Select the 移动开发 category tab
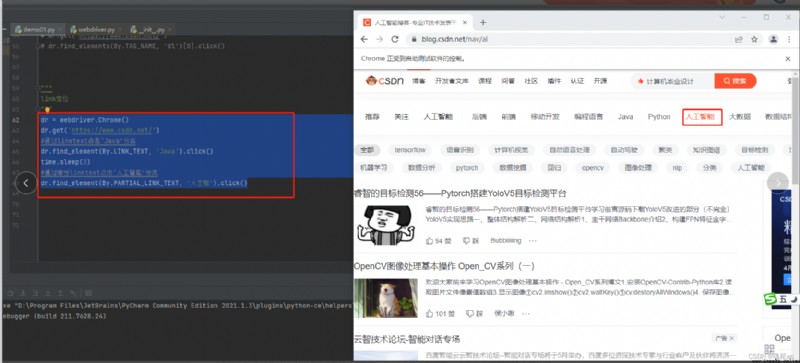Screen dimensions: 800x363 (x=545, y=117)
